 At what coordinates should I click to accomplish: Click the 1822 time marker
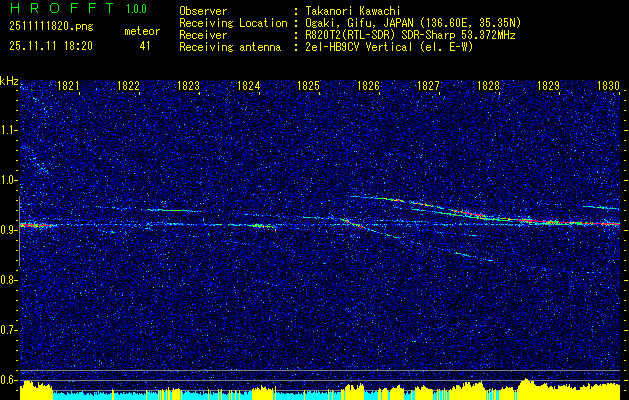click(128, 85)
